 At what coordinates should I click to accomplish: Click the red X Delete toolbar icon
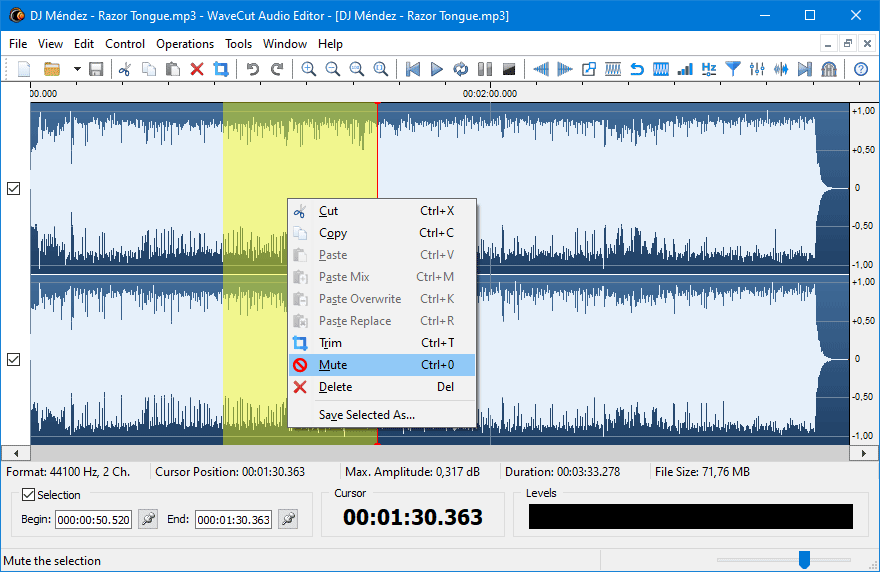[x=197, y=69]
